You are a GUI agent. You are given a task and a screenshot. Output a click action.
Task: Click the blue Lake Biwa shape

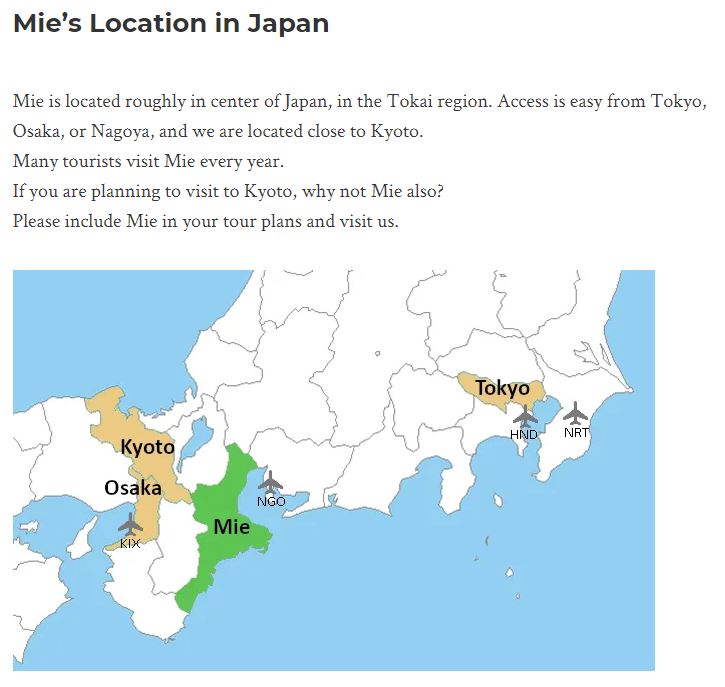[197, 439]
